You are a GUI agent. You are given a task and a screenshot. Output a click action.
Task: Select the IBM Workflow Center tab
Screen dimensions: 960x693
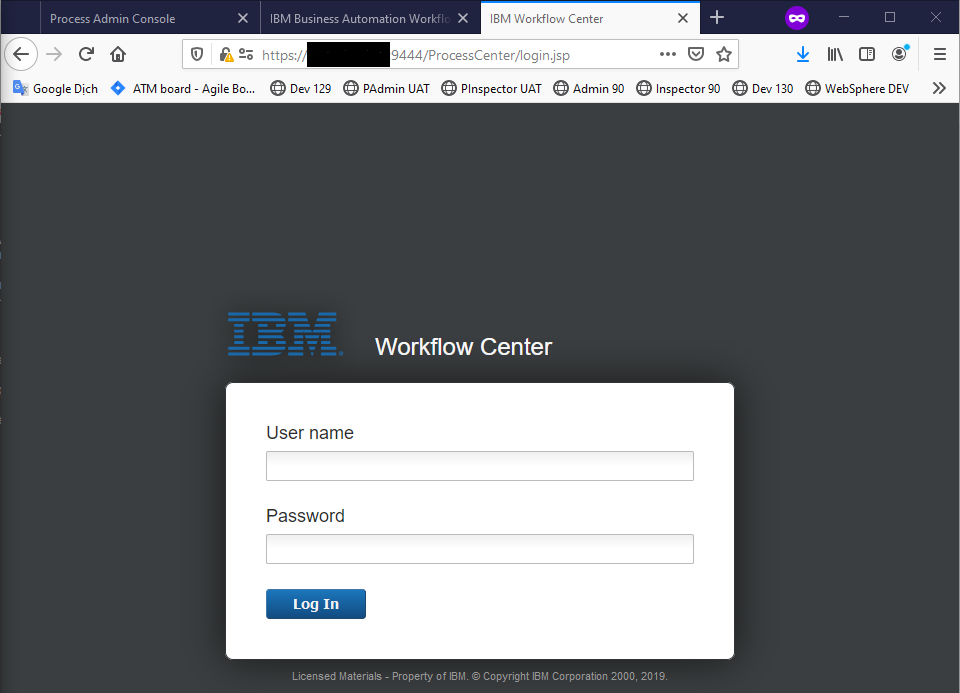point(590,18)
